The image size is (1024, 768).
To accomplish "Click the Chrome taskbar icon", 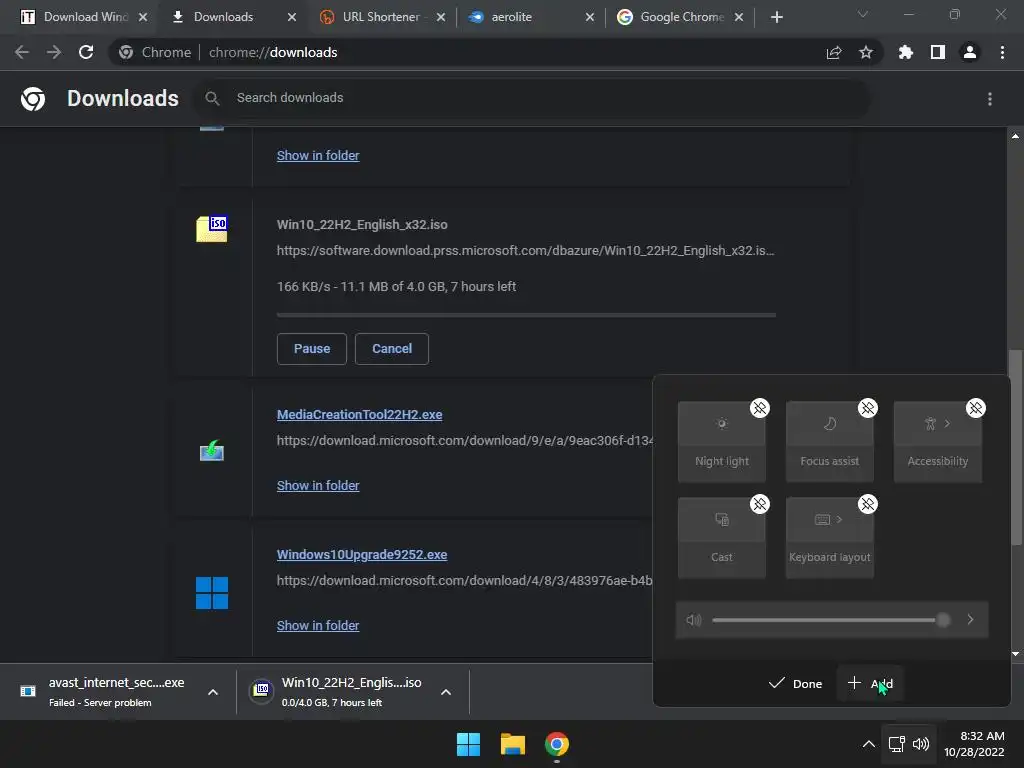I will (556, 744).
